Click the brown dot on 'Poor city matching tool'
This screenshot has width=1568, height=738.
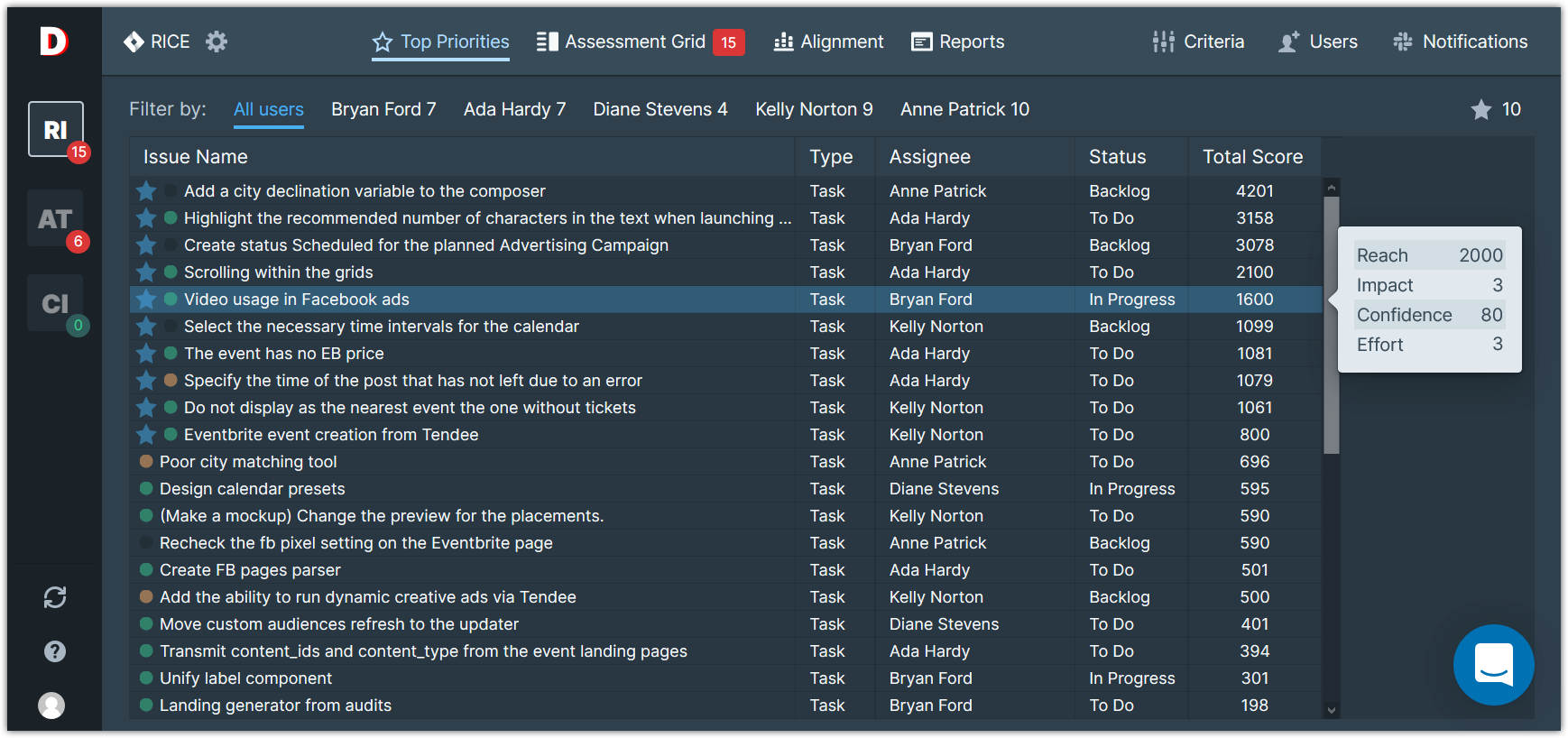(146, 462)
